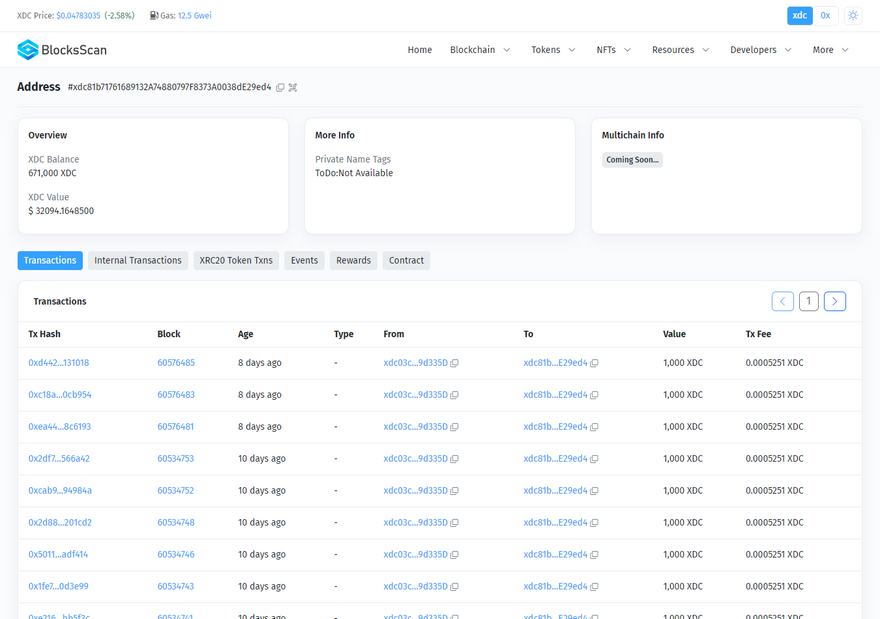Click the BlocksScan logo
The width and height of the screenshot is (880, 619).
[x=62, y=50]
